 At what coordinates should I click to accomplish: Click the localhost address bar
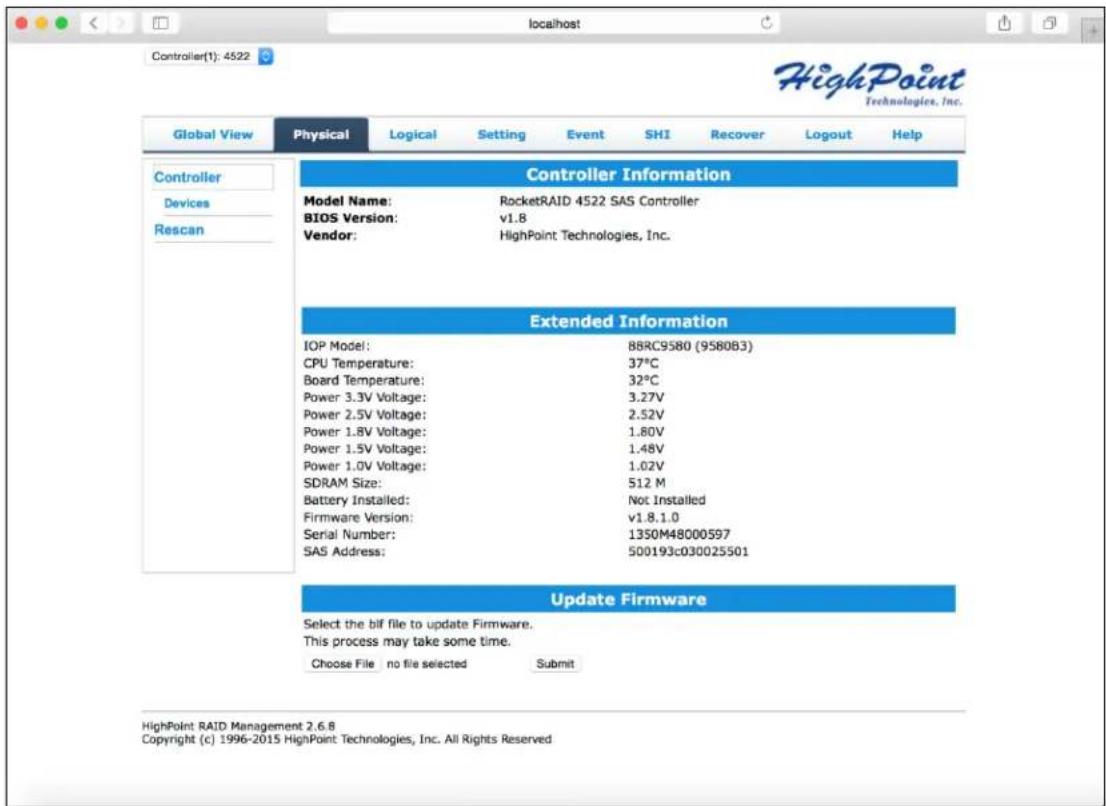554,23
